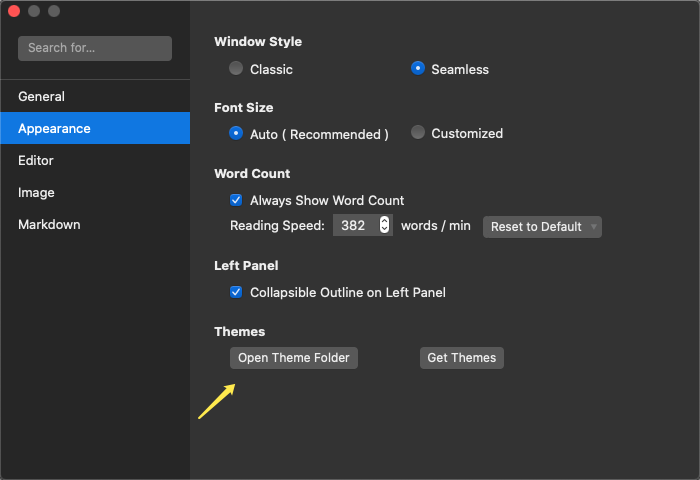
Task: Choose the Seamless window style
Action: coord(418,69)
